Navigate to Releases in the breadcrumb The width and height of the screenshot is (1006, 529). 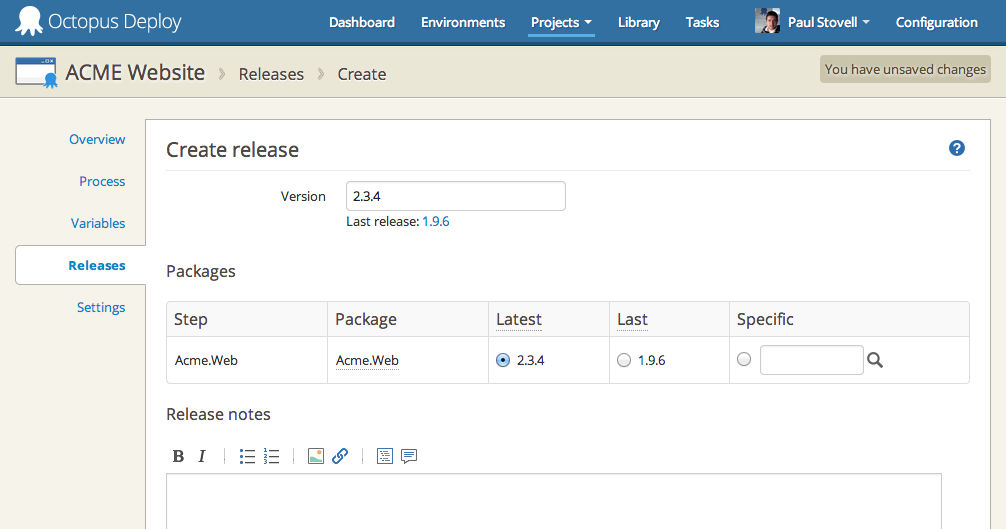pyautogui.click(x=271, y=74)
